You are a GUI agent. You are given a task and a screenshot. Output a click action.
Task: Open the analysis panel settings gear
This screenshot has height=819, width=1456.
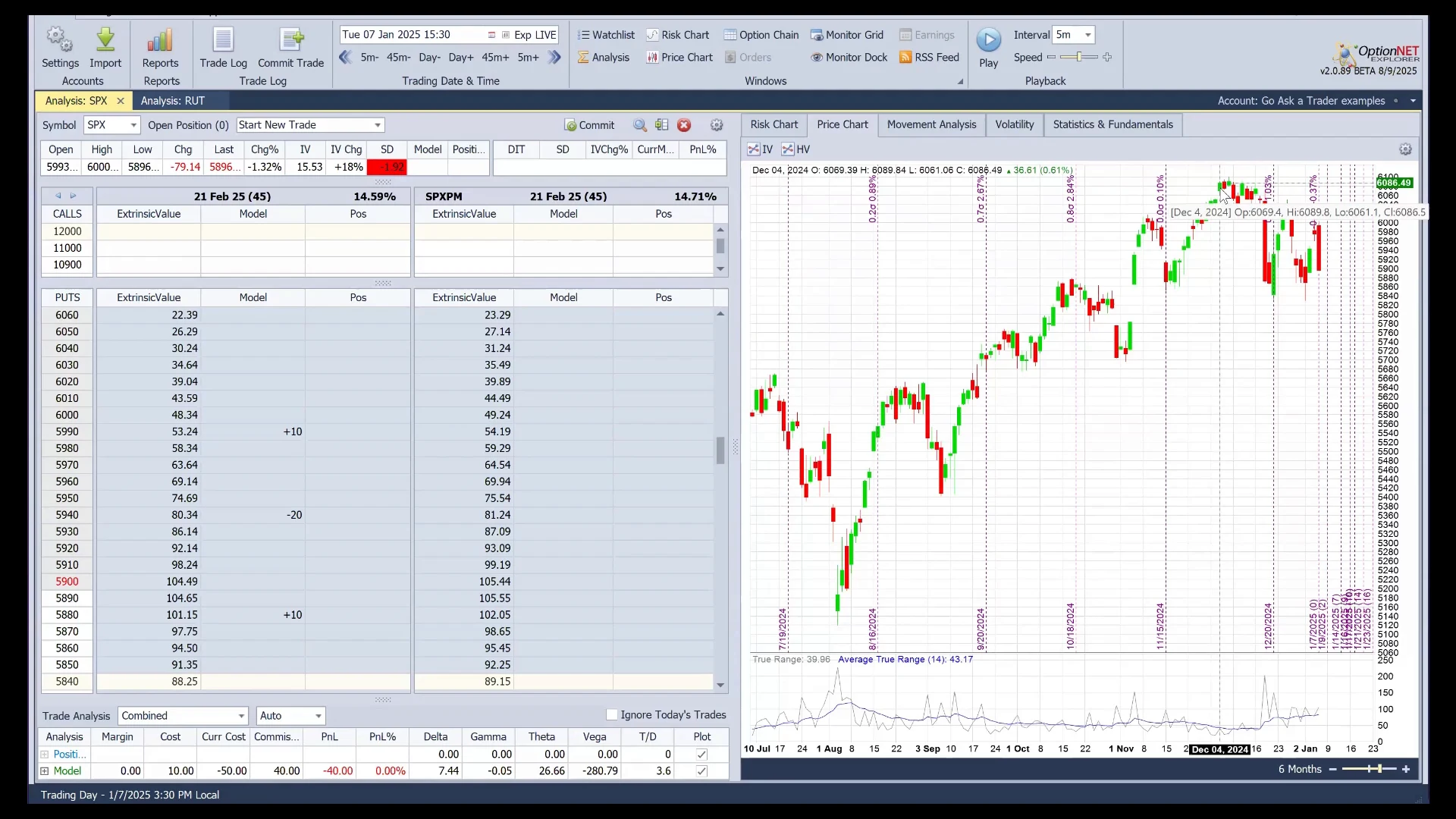click(x=717, y=125)
